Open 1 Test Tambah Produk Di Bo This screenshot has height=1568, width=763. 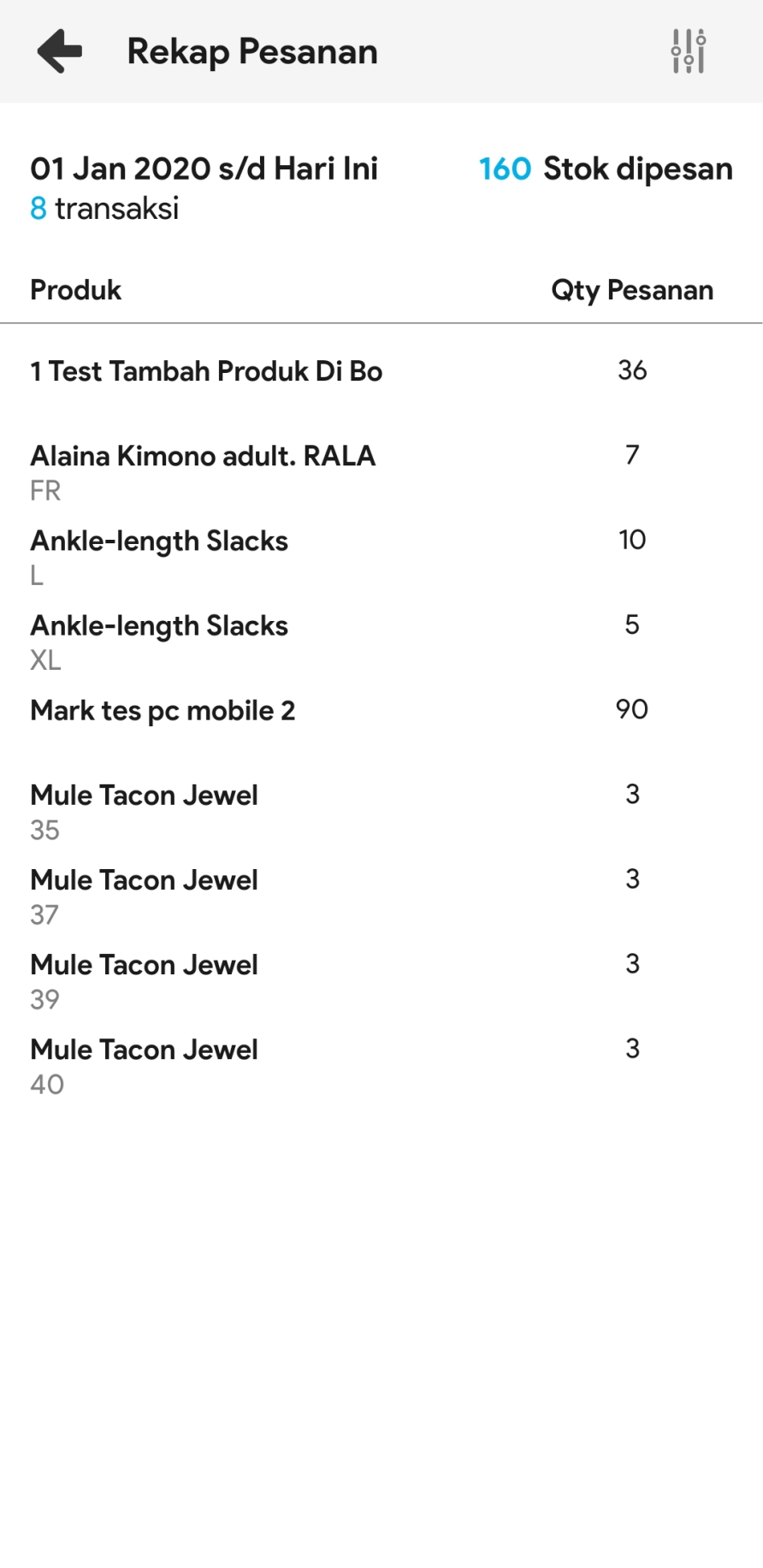coord(206,371)
